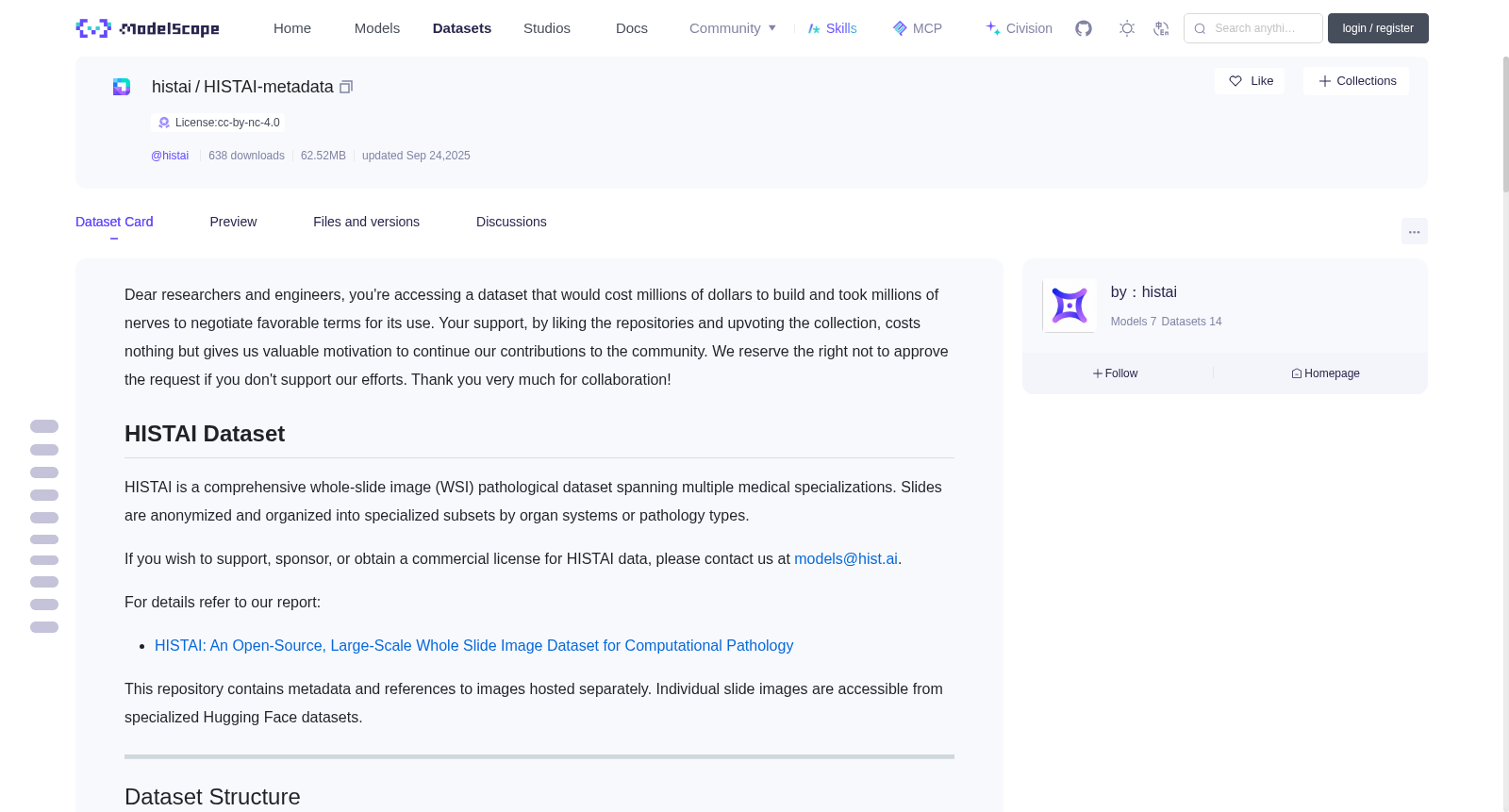Open the Models section
This screenshot has width=1509, height=812.
pos(377,28)
